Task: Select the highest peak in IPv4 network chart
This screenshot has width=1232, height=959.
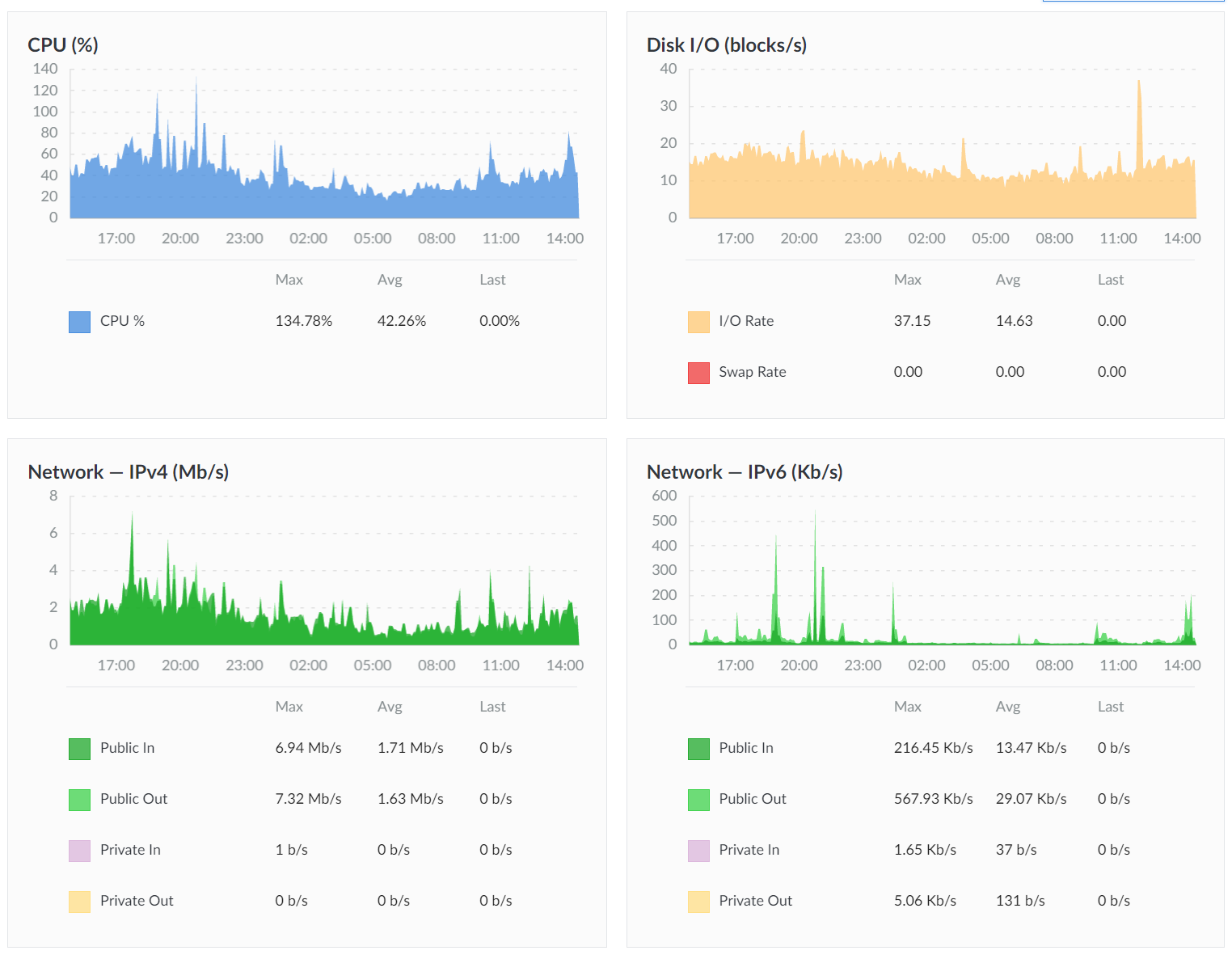Action: pyautogui.click(x=133, y=516)
